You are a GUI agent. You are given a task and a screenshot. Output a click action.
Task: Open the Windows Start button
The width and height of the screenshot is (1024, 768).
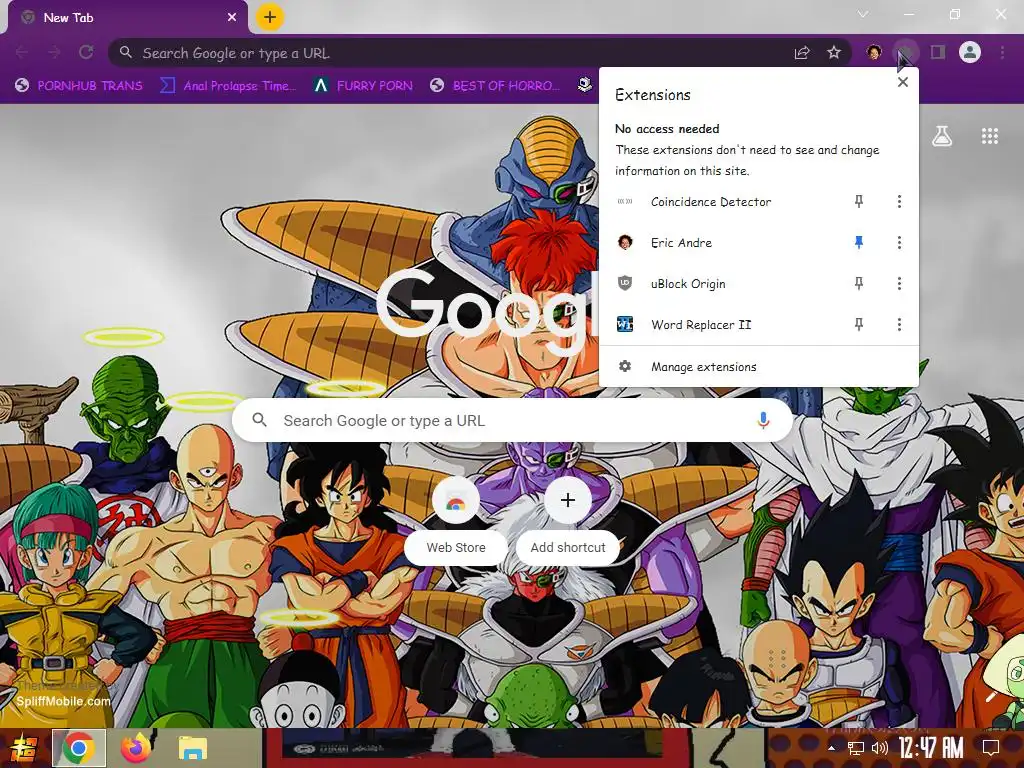tap(23, 748)
